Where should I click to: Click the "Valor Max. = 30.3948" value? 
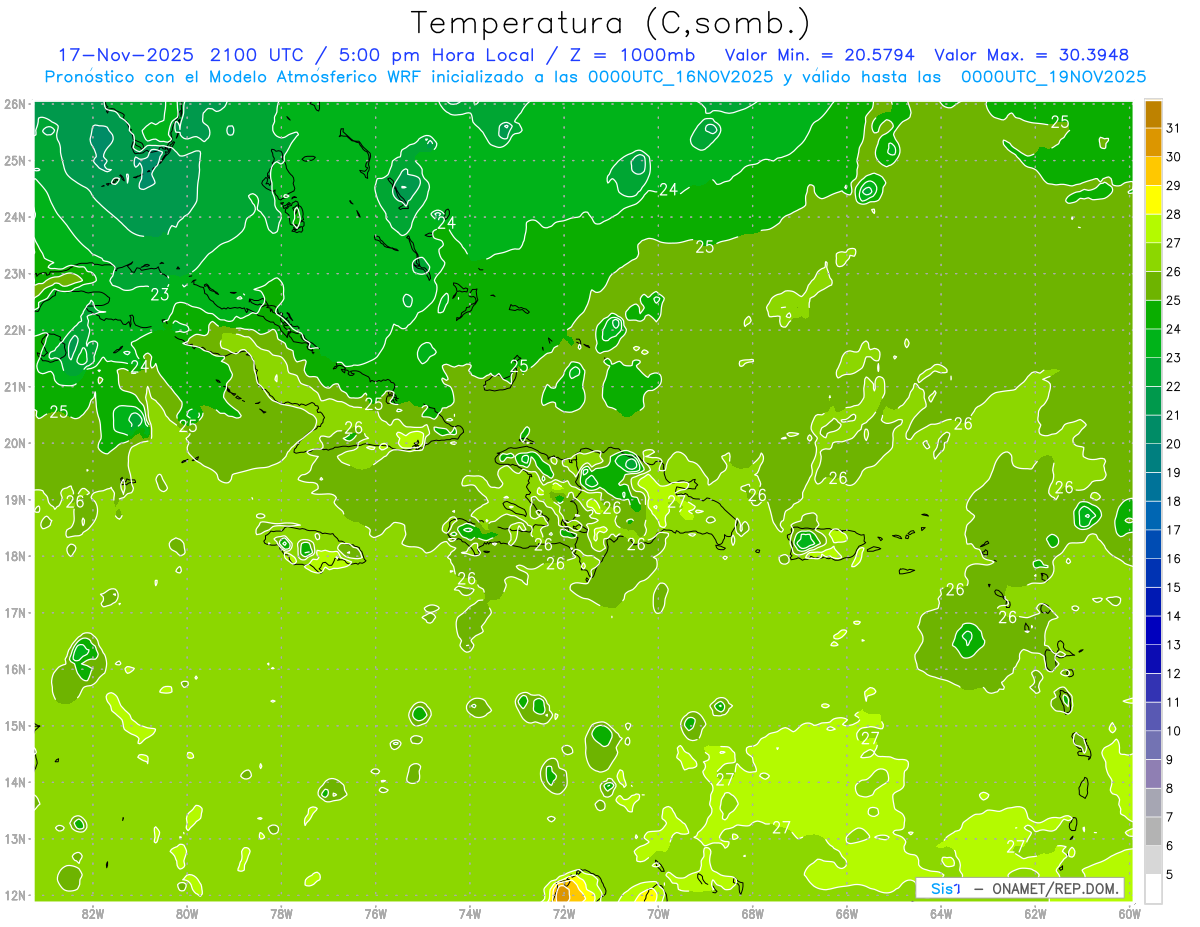pos(1031,55)
